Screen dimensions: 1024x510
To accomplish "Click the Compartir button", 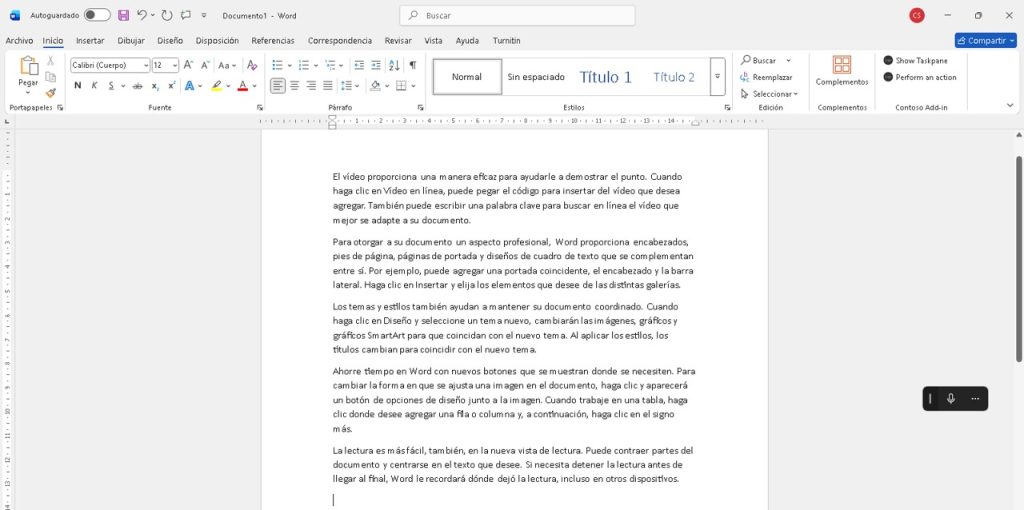I will [x=985, y=41].
